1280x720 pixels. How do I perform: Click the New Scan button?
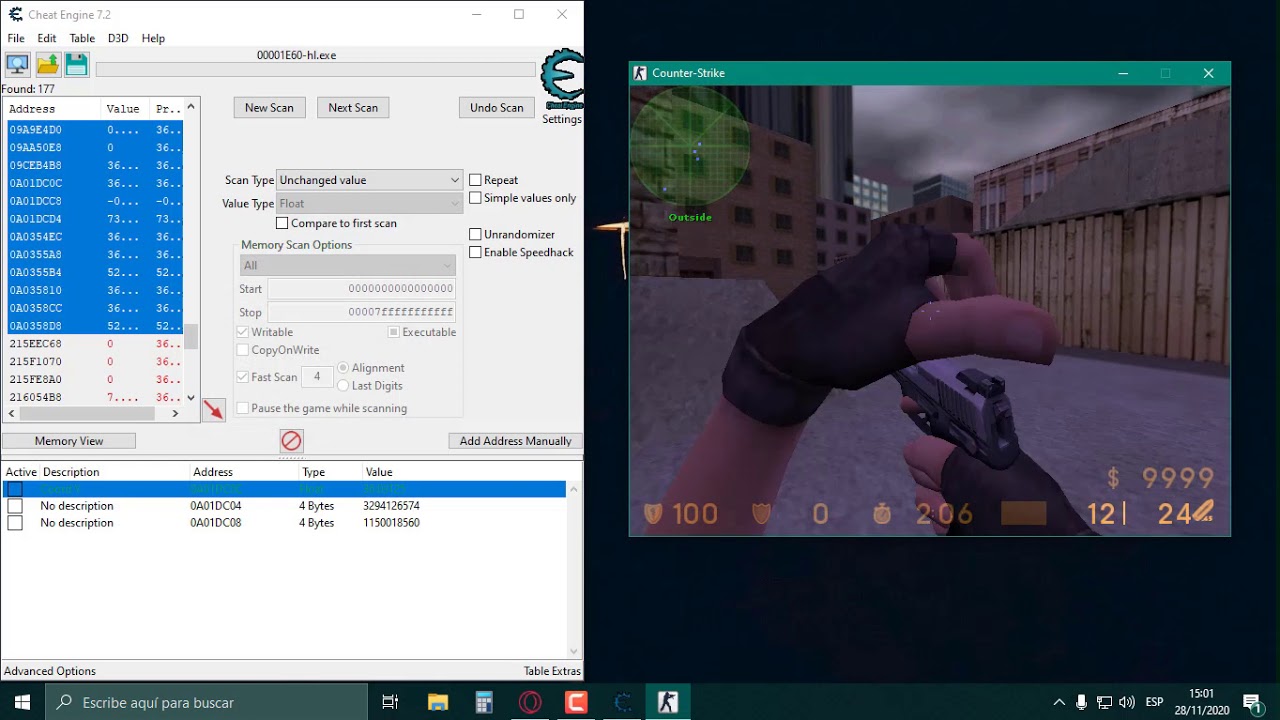pyautogui.click(x=269, y=107)
